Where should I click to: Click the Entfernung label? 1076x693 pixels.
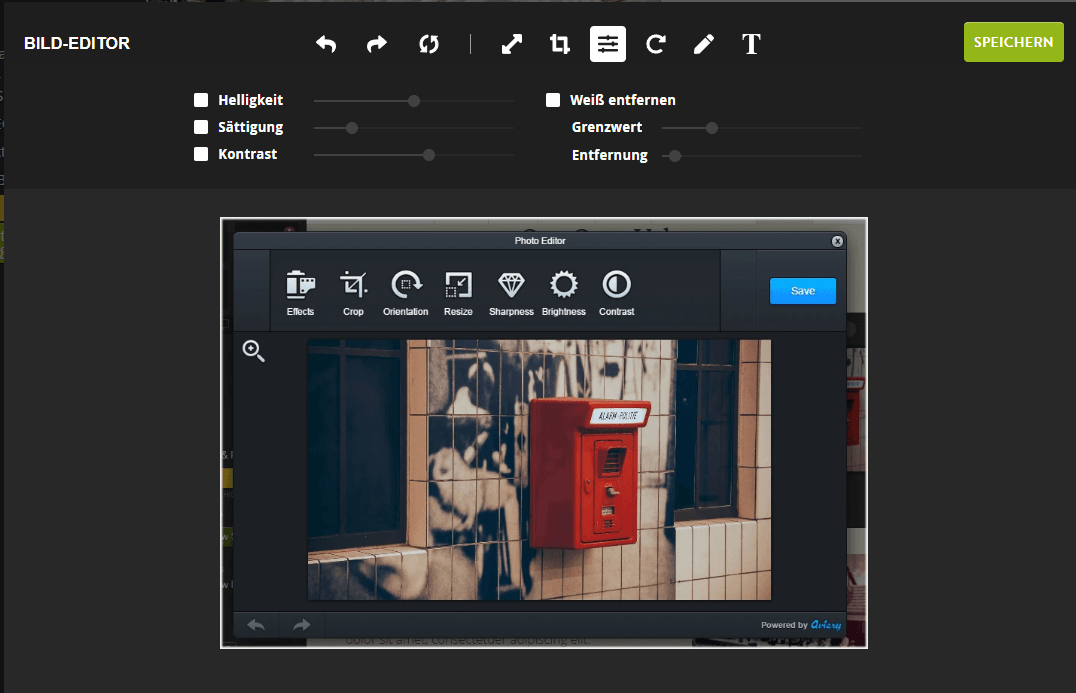609,155
